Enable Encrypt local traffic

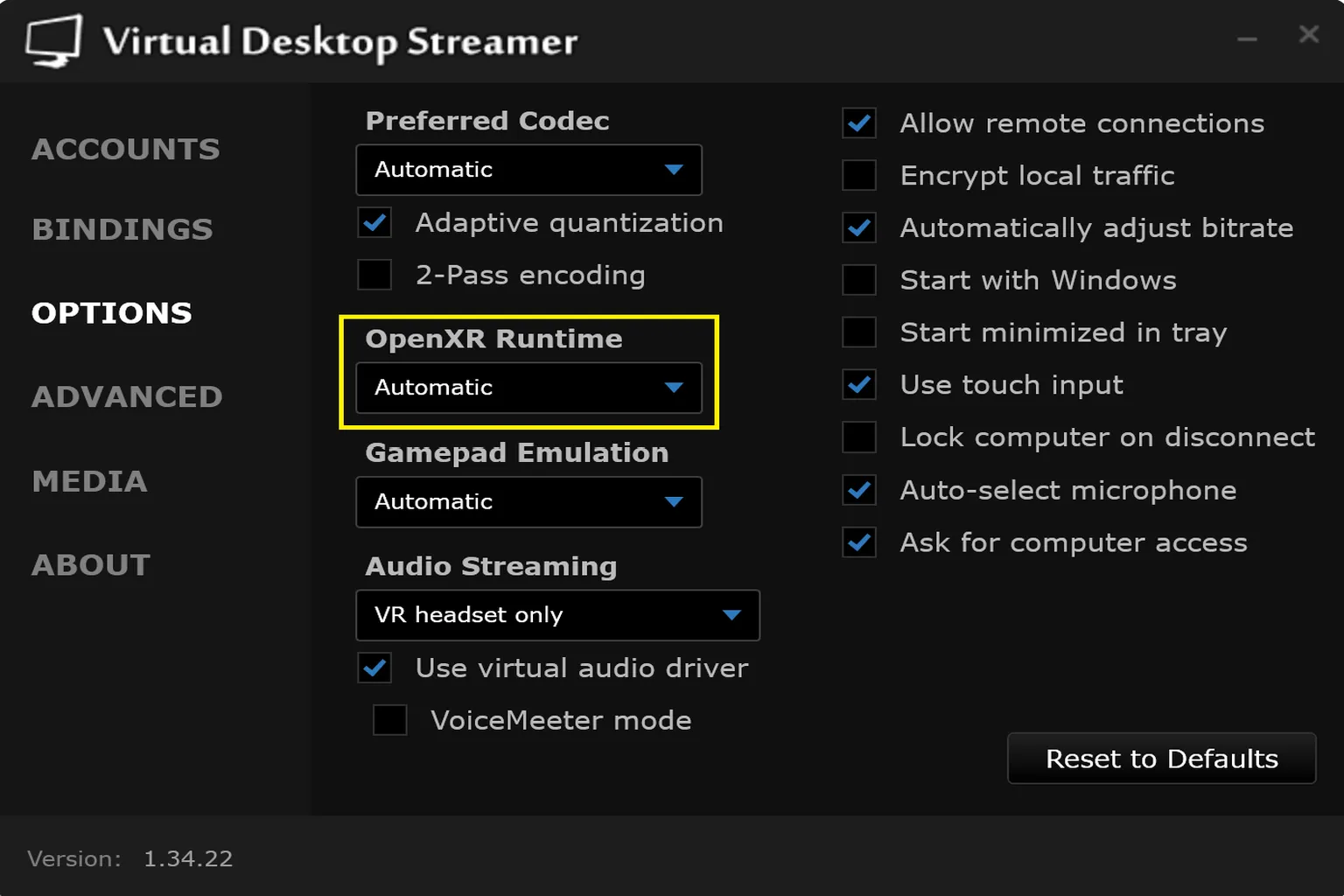tap(859, 176)
